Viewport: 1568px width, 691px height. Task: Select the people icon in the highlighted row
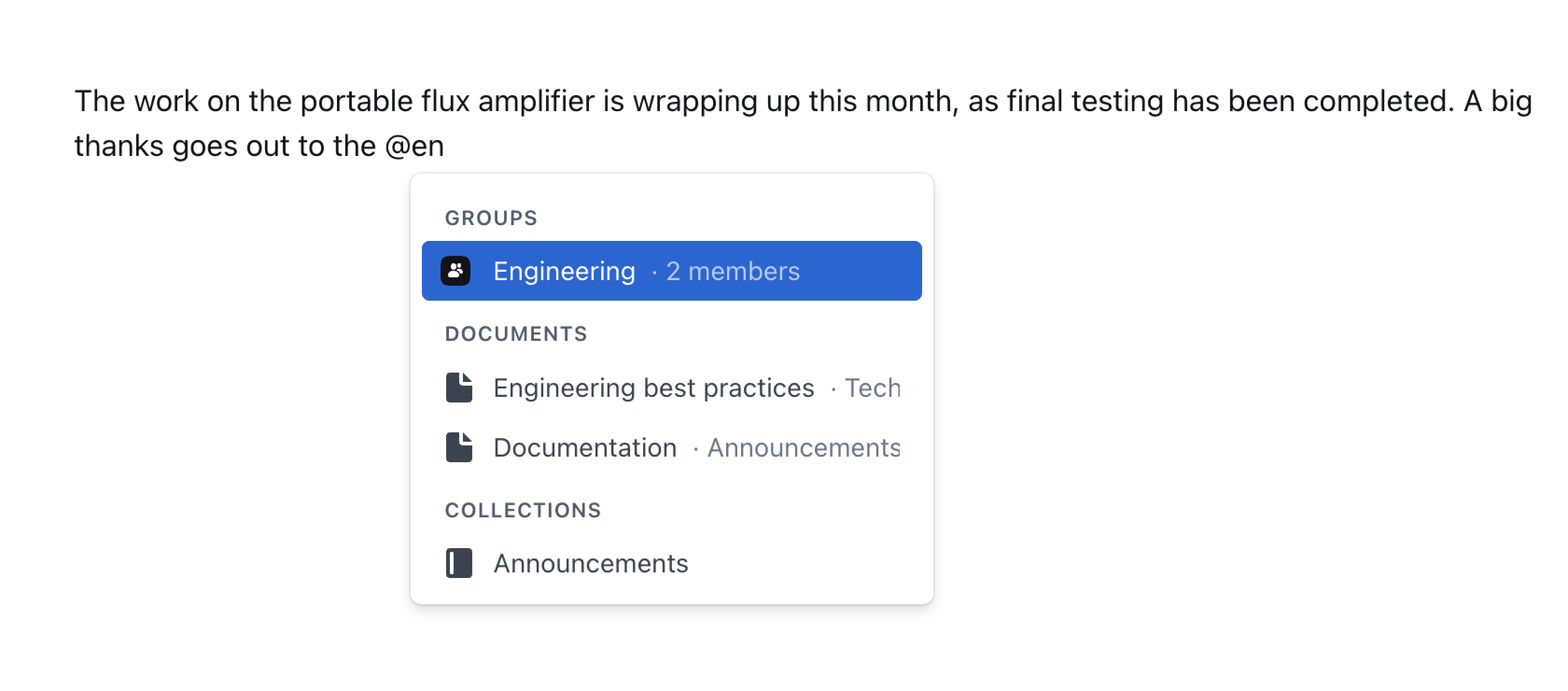(x=456, y=271)
